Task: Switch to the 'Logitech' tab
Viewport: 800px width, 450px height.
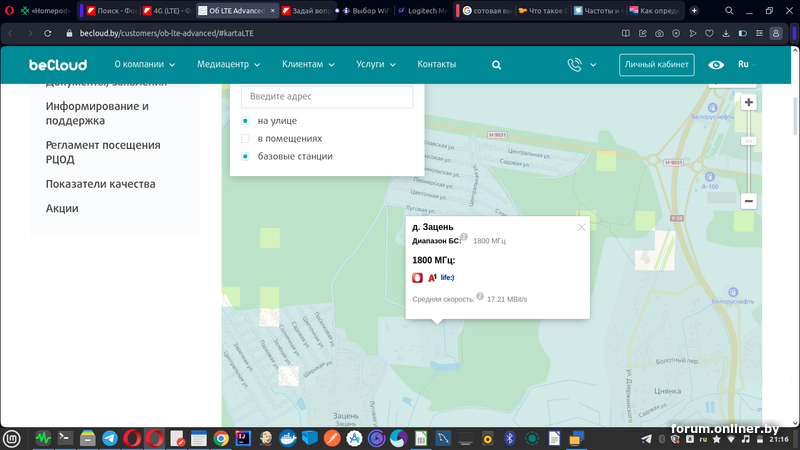Action: pos(422,11)
